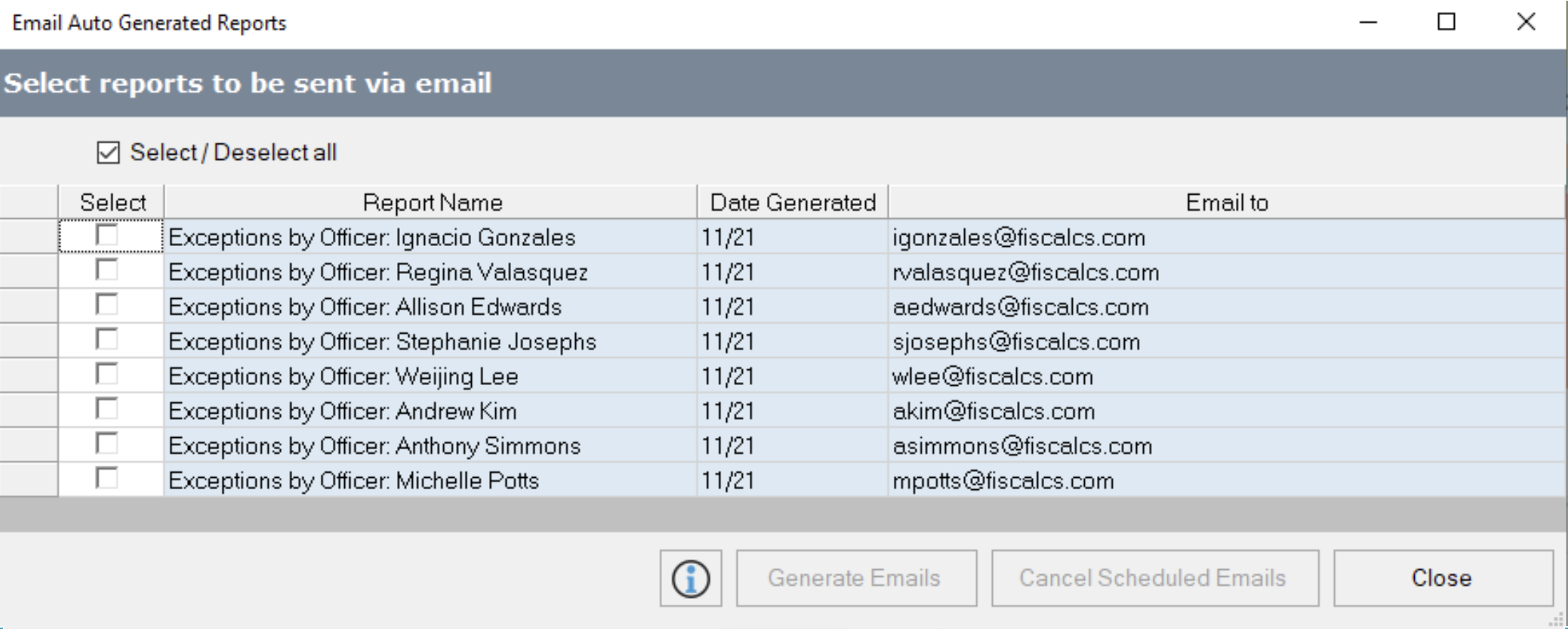Click the igonzales@fiscalcs.com email cell

click(x=1019, y=237)
